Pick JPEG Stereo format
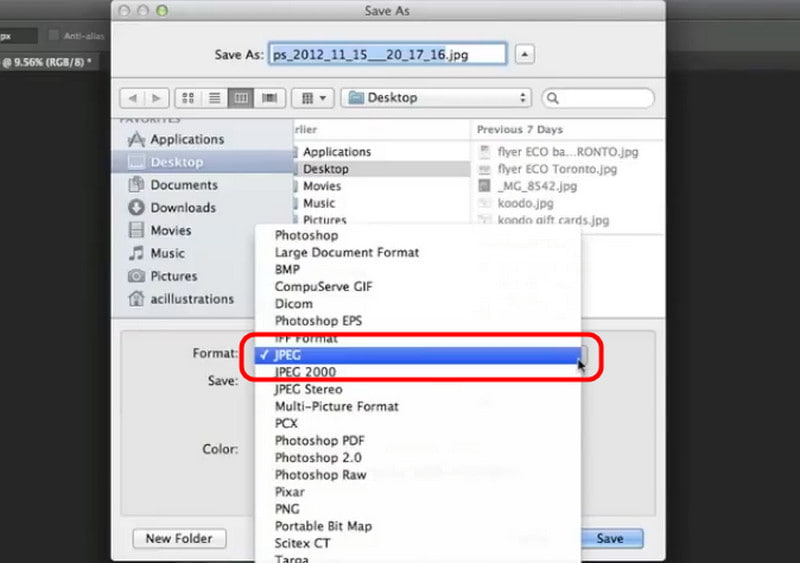 [417, 389]
